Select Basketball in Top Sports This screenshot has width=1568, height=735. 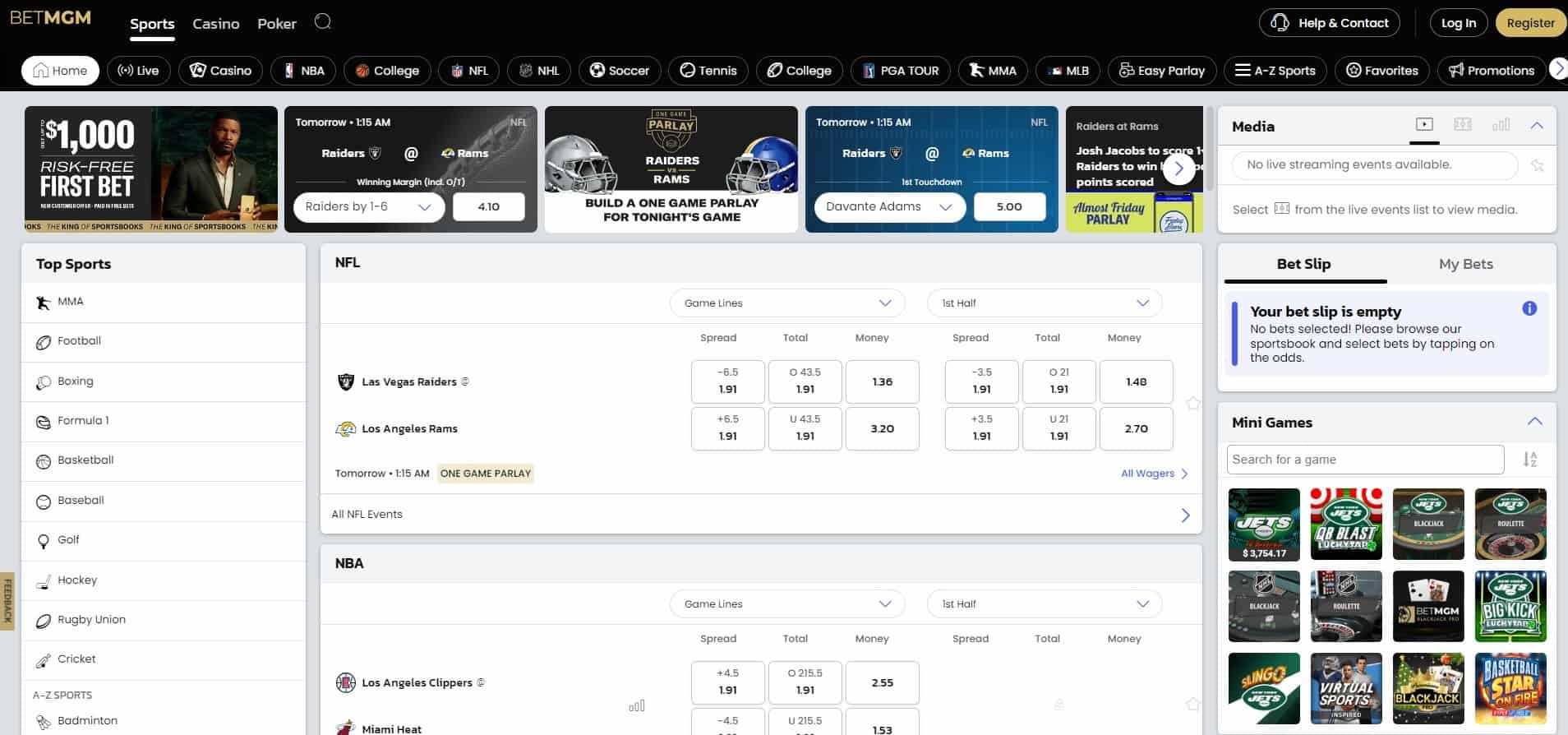164,460
